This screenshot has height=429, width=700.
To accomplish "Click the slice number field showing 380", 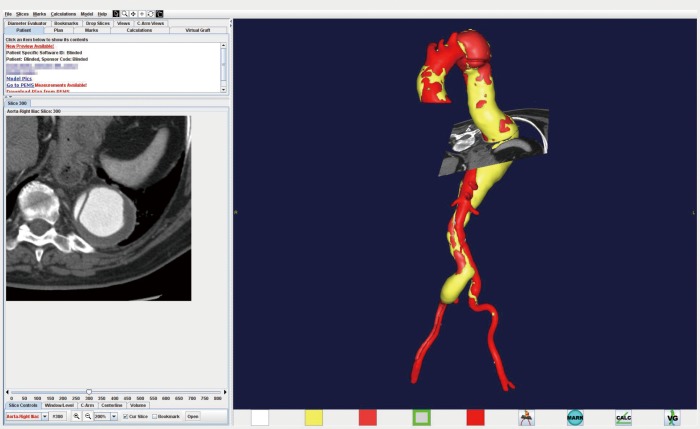I will pos(58,417).
